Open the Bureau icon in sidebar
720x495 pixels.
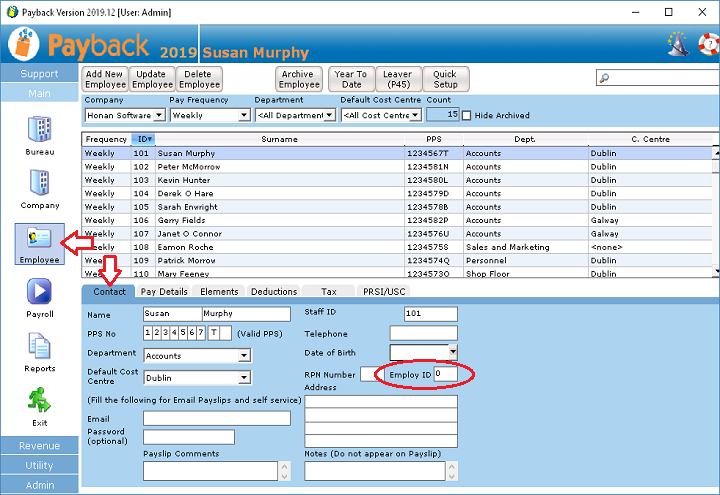coord(39,130)
